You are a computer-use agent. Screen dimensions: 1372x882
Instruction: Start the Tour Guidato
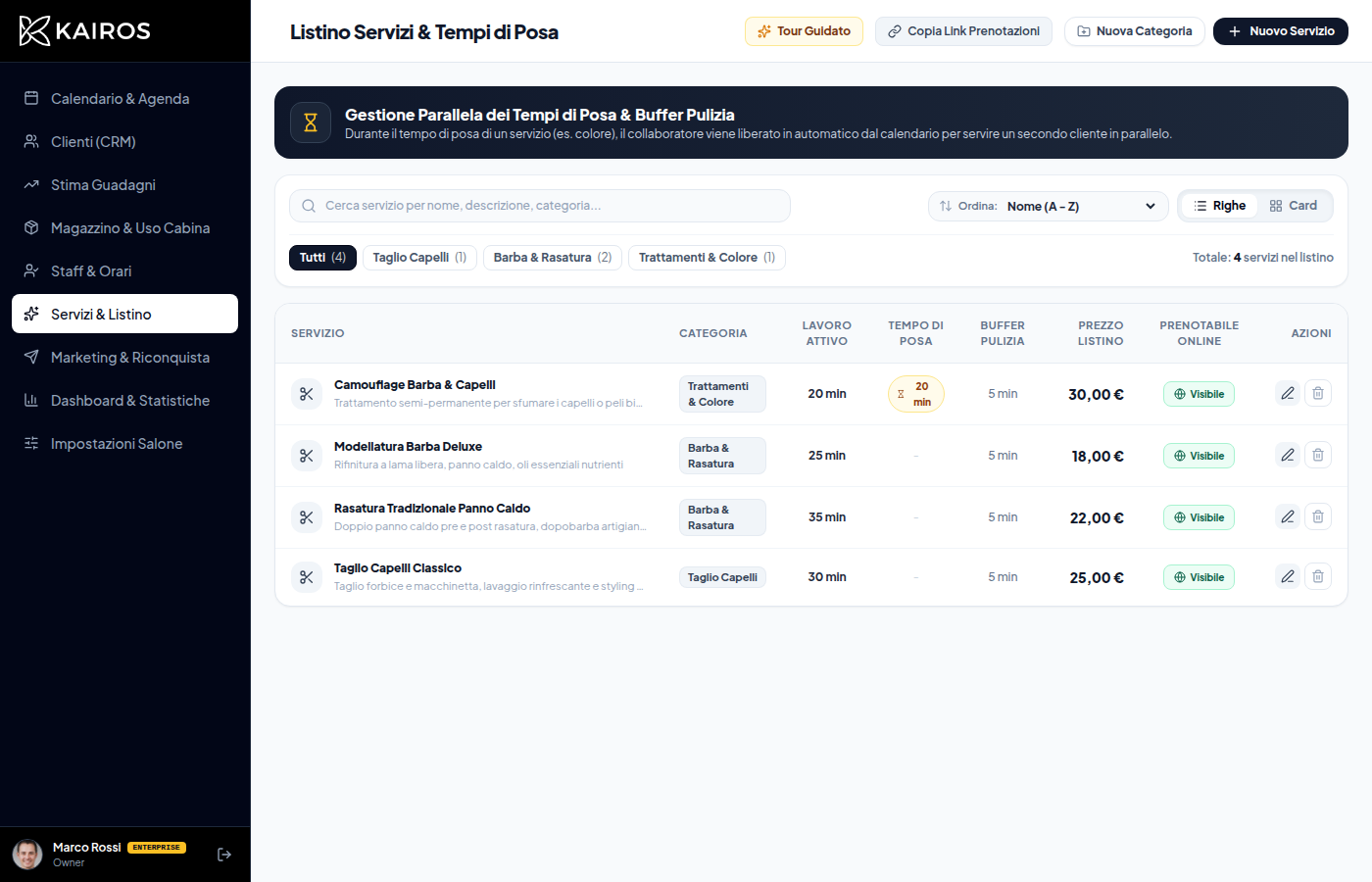point(804,31)
